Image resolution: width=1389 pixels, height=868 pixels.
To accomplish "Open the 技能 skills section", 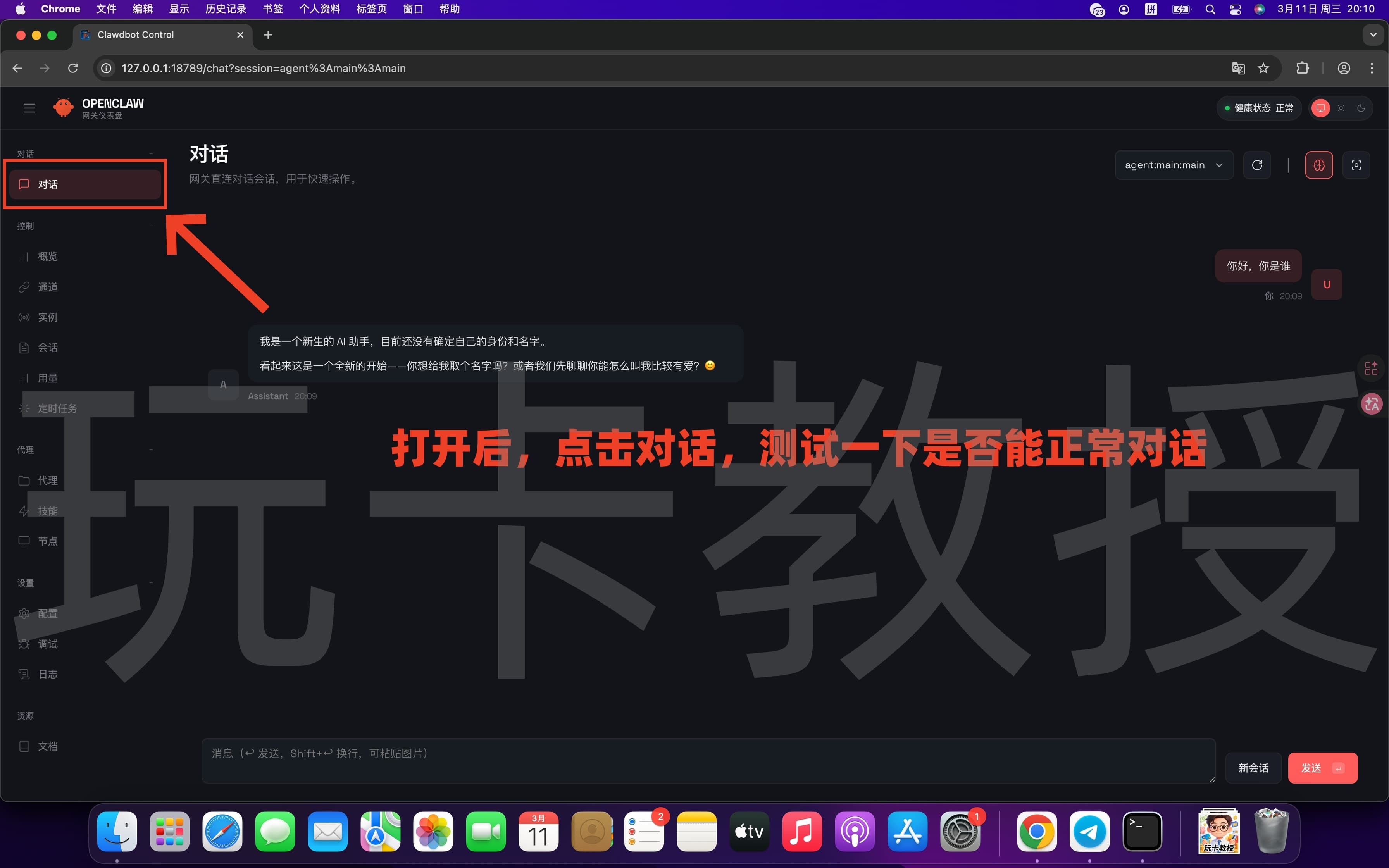I will (x=48, y=510).
